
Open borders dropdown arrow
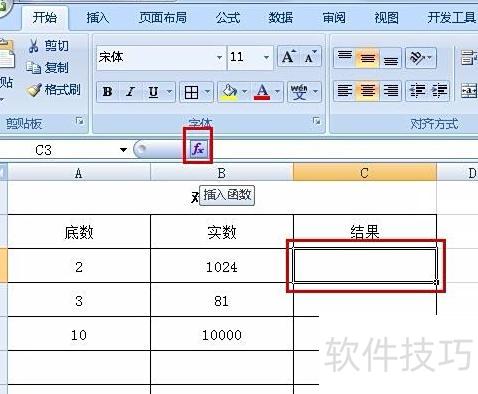[208, 92]
